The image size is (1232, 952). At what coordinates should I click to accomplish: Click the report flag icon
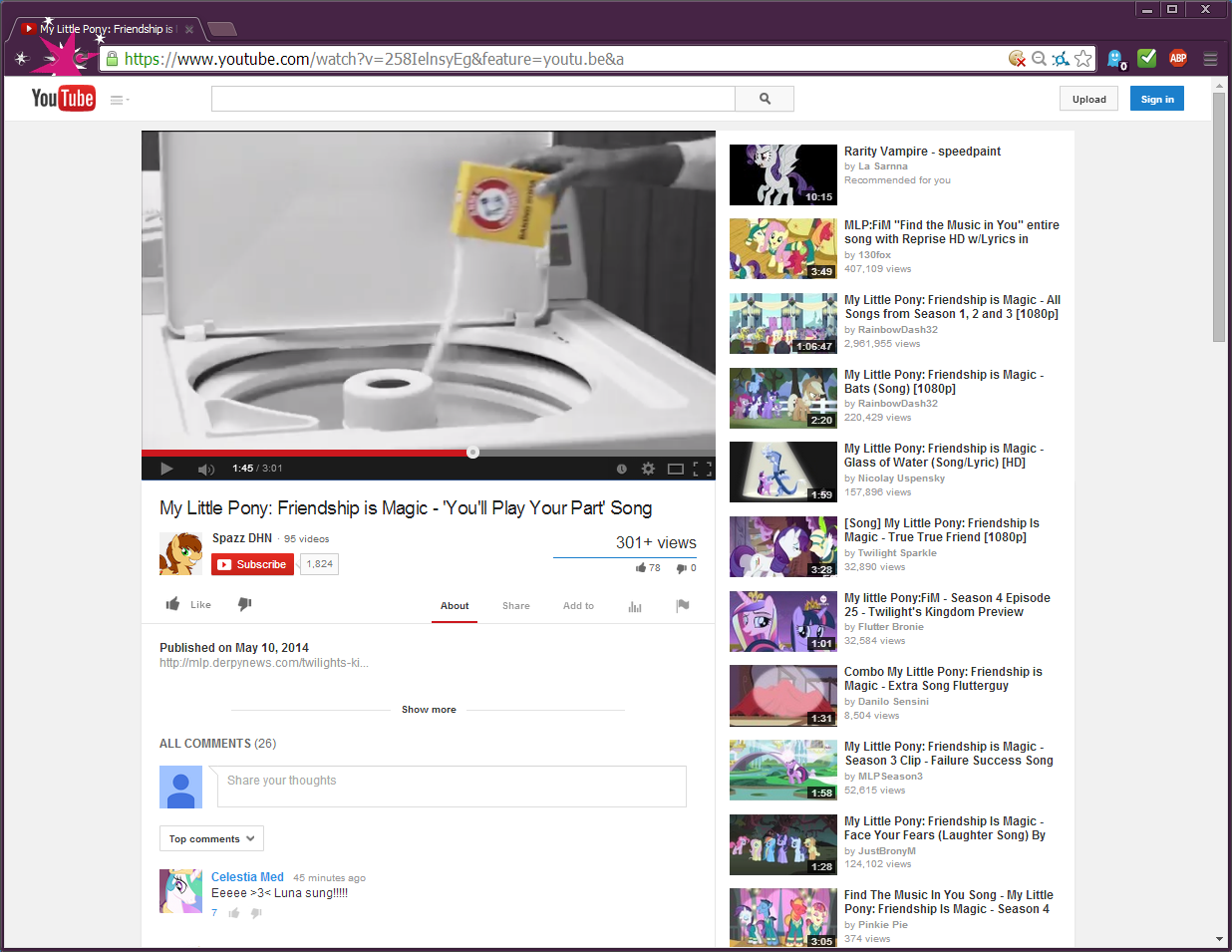(x=683, y=605)
